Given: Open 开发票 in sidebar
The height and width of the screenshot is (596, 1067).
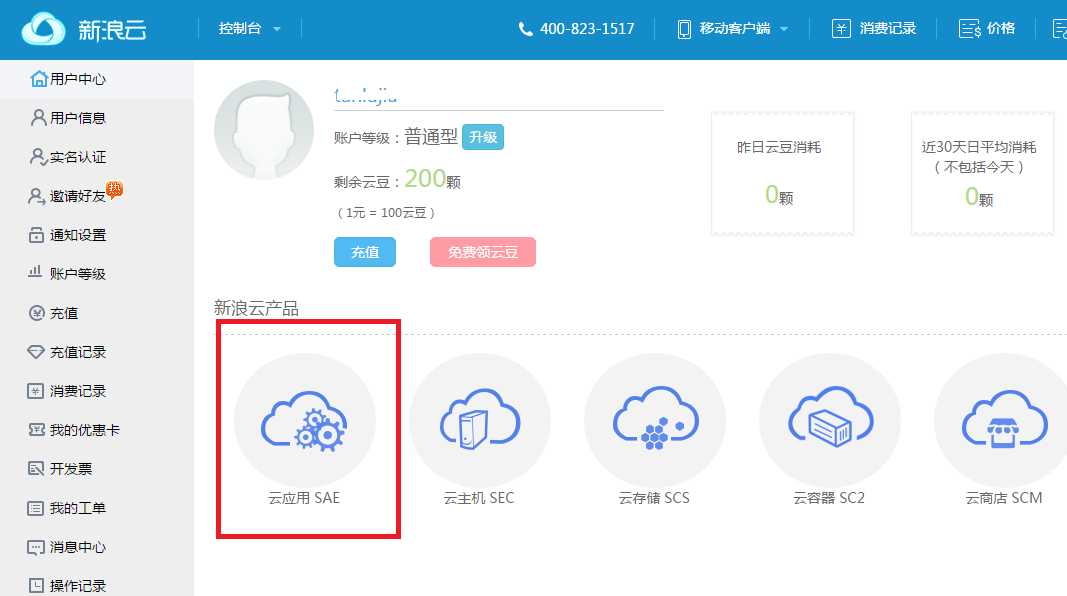Looking at the screenshot, I should (x=71, y=469).
